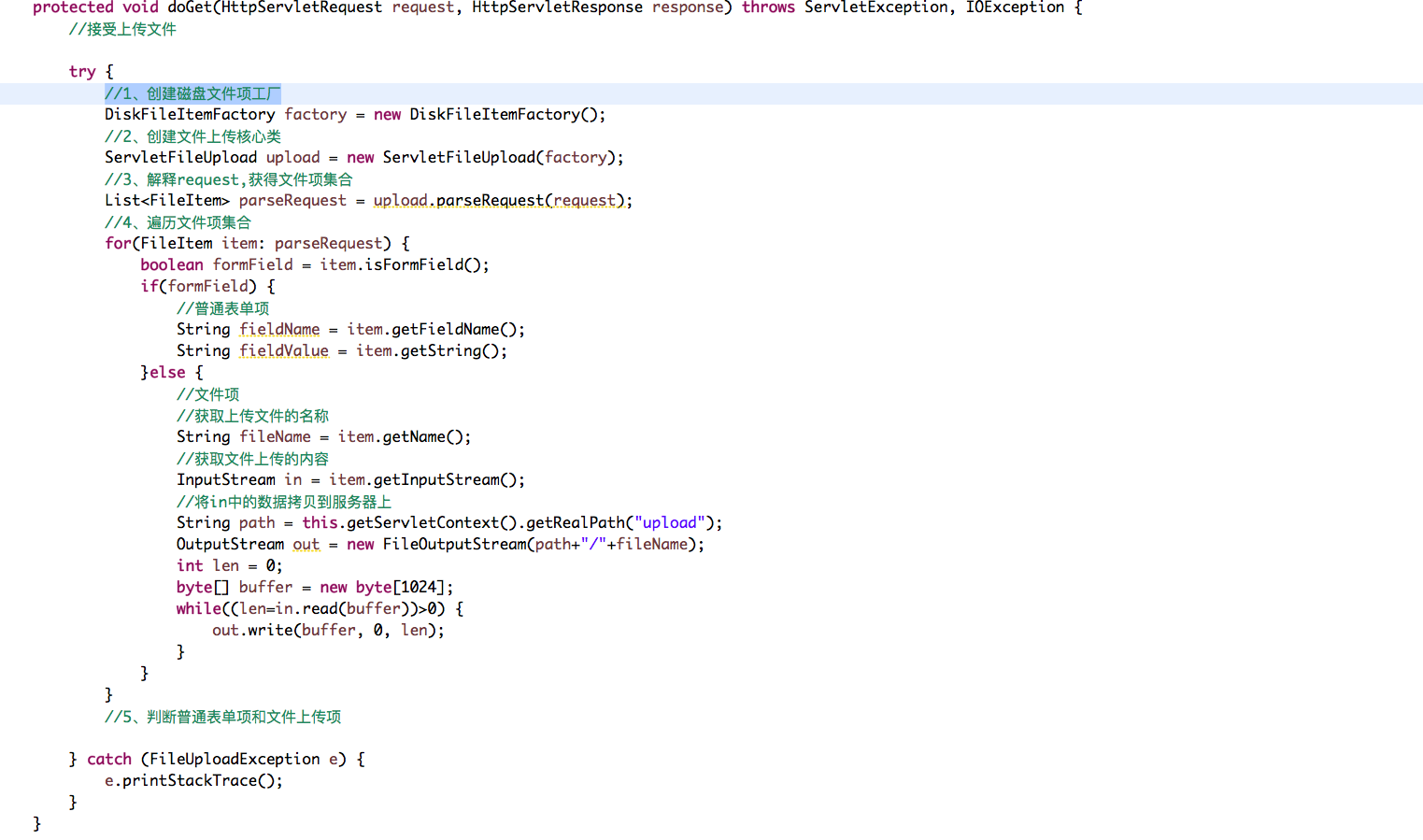Click the comment '//3、解释request,获得文件项集合'
Screen dimensions: 1423x840
pos(229,179)
